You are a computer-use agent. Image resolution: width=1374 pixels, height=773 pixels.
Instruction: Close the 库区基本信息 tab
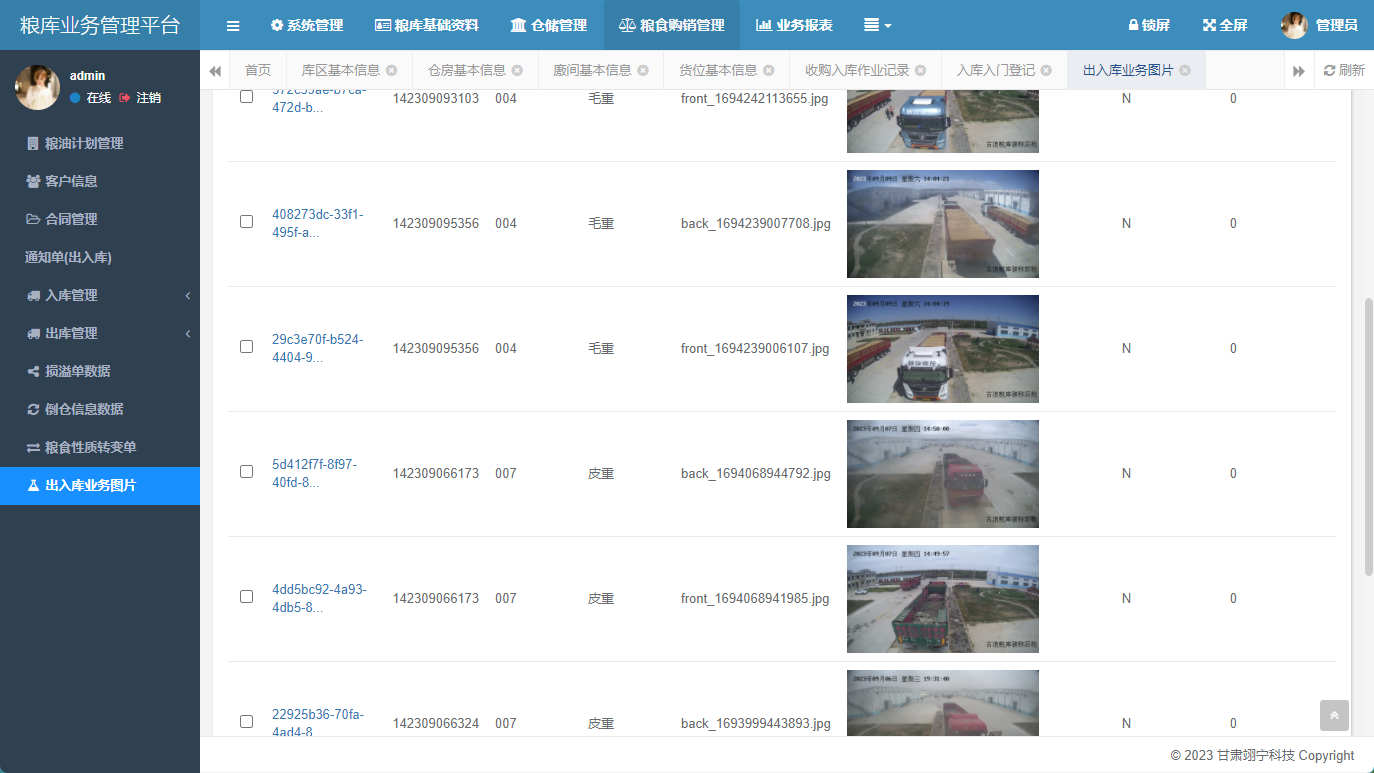[x=391, y=70]
